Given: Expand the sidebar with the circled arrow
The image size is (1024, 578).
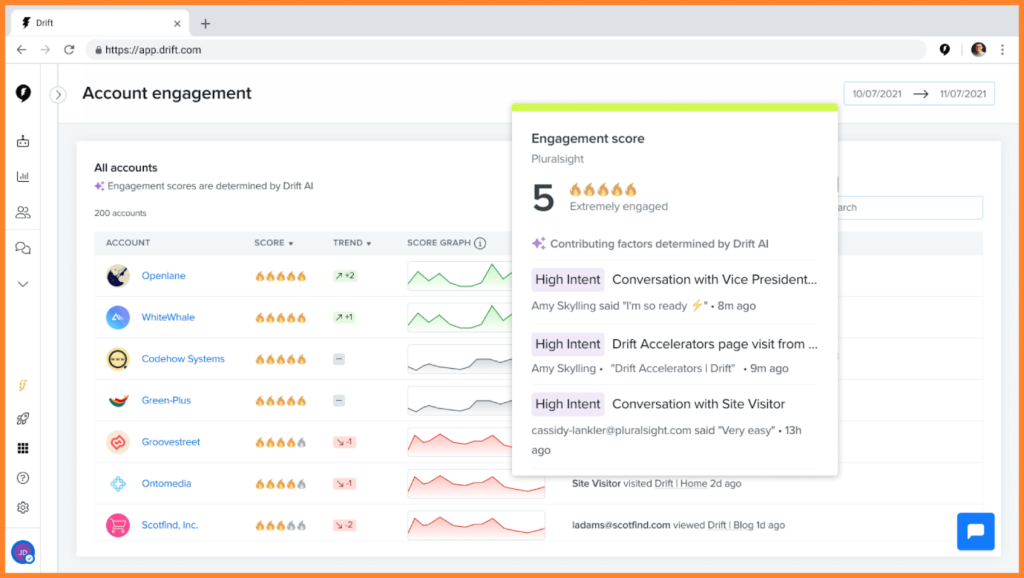Looking at the screenshot, I should (x=58, y=95).
